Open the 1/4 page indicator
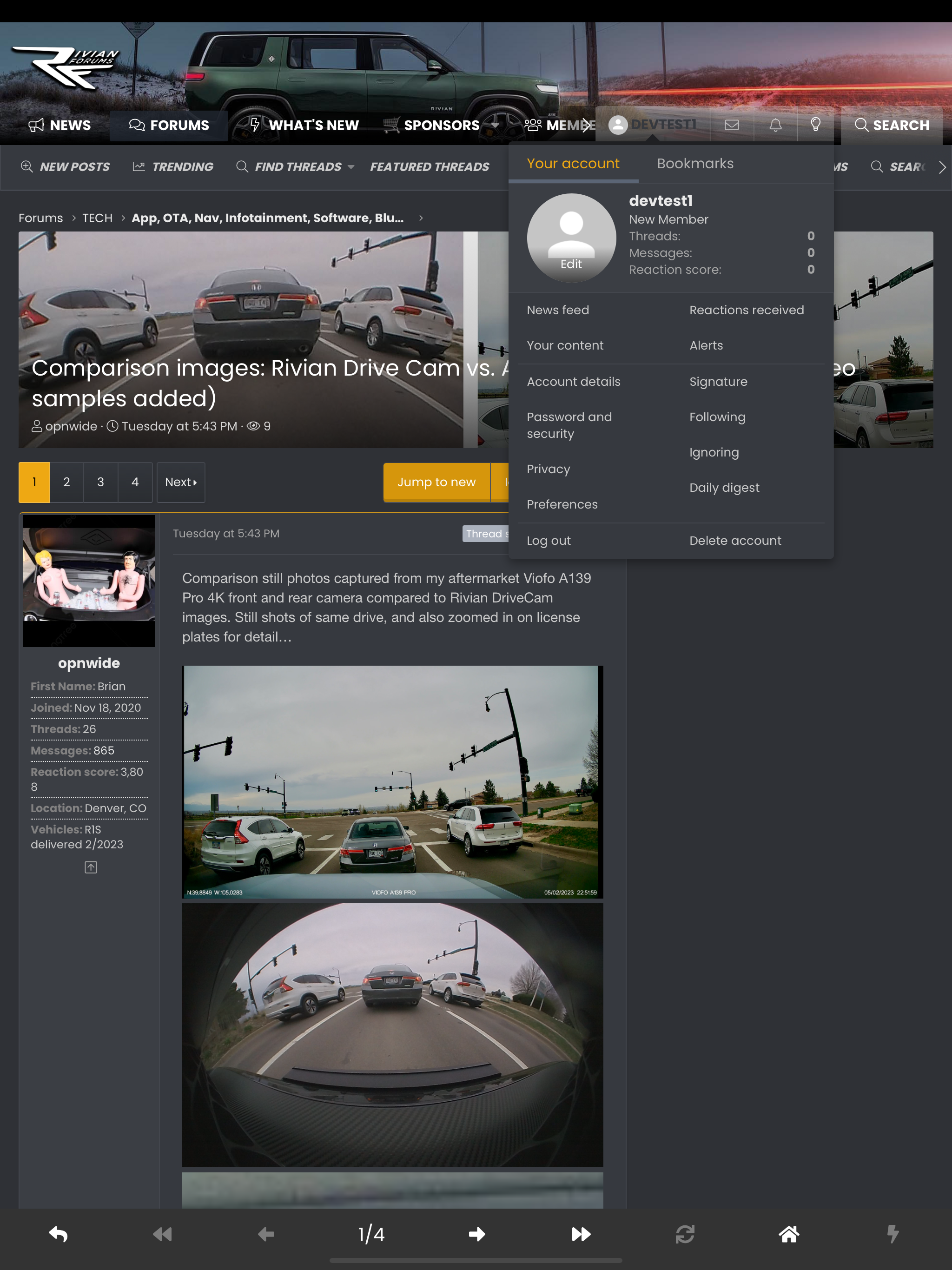The width and height of the screenshot is (952, 1270). point(371,1234)
